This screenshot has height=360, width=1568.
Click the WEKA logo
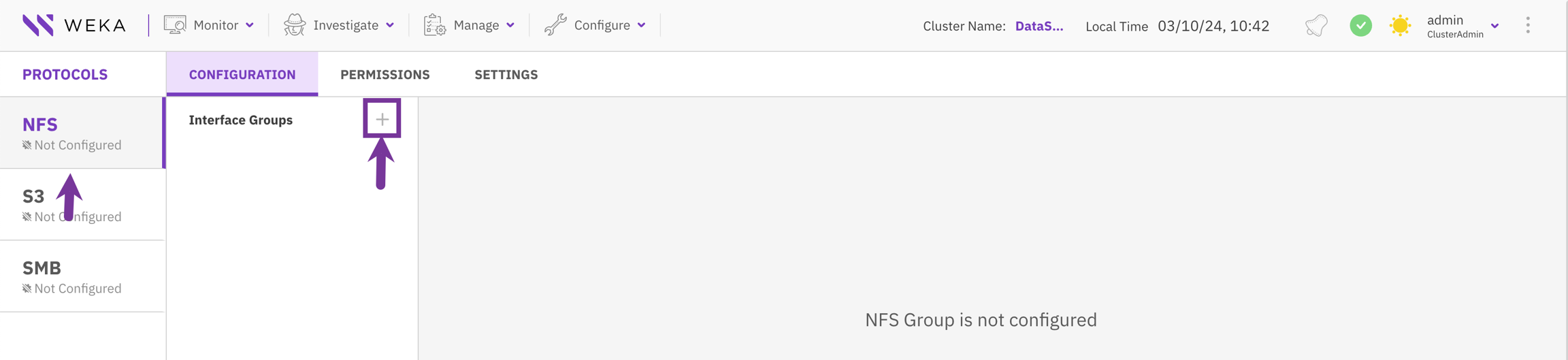pyautogui.click(x=73, y=25)
